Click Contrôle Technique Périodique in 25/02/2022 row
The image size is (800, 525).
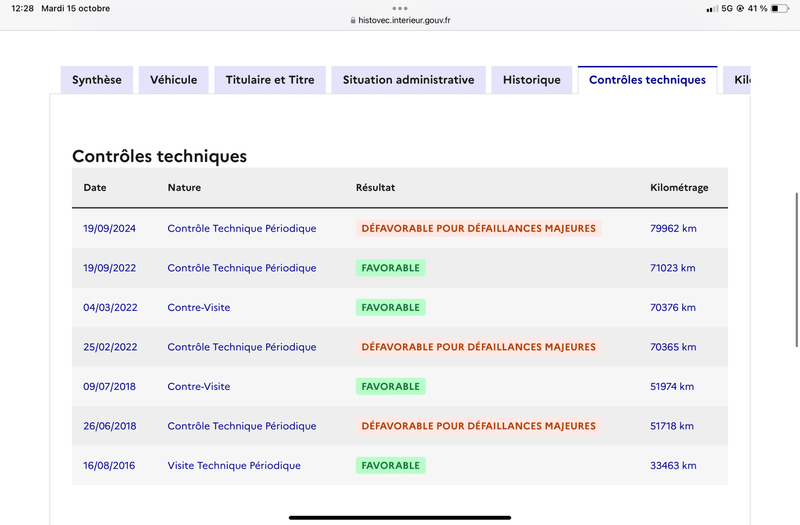coord(242,347)
